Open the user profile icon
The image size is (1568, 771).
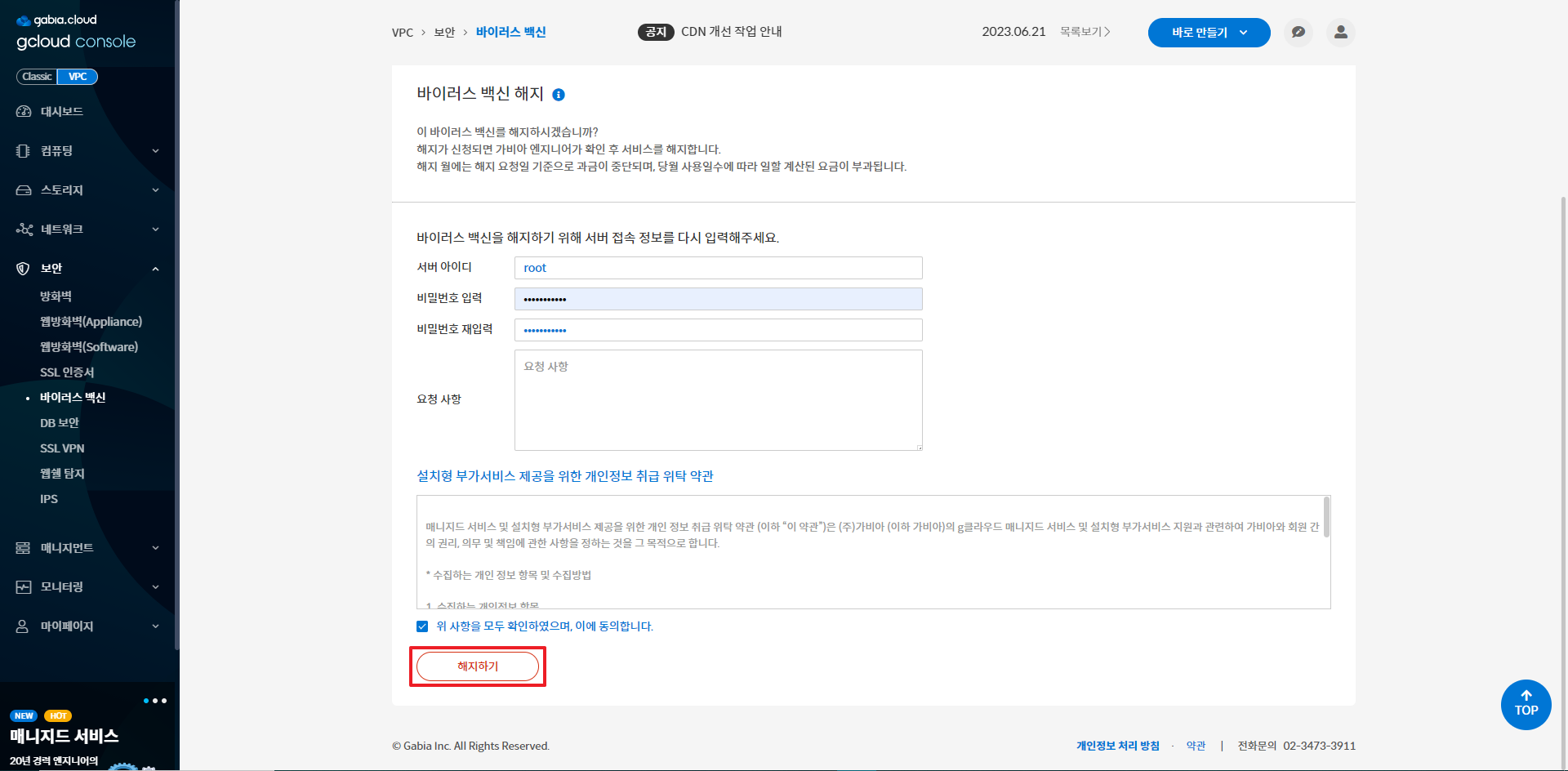click(x=1340, y=33)
